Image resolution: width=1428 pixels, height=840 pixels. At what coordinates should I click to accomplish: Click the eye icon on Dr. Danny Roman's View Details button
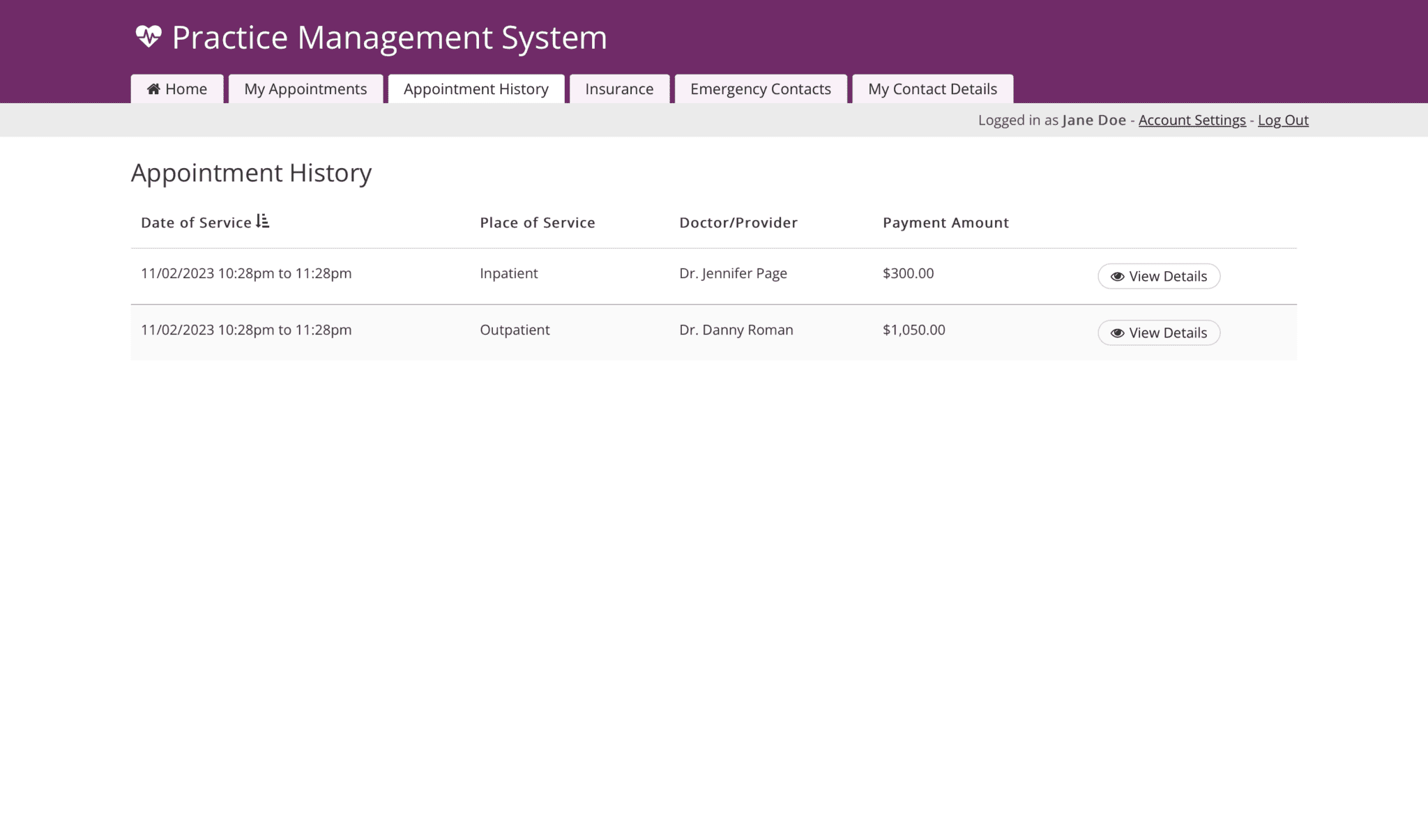[x=1116, y=333]
